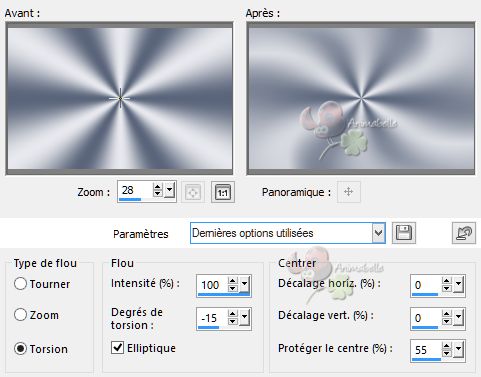Click the Panoramique pan icon
The image size is (481, 377).
[x=349, y=192]
